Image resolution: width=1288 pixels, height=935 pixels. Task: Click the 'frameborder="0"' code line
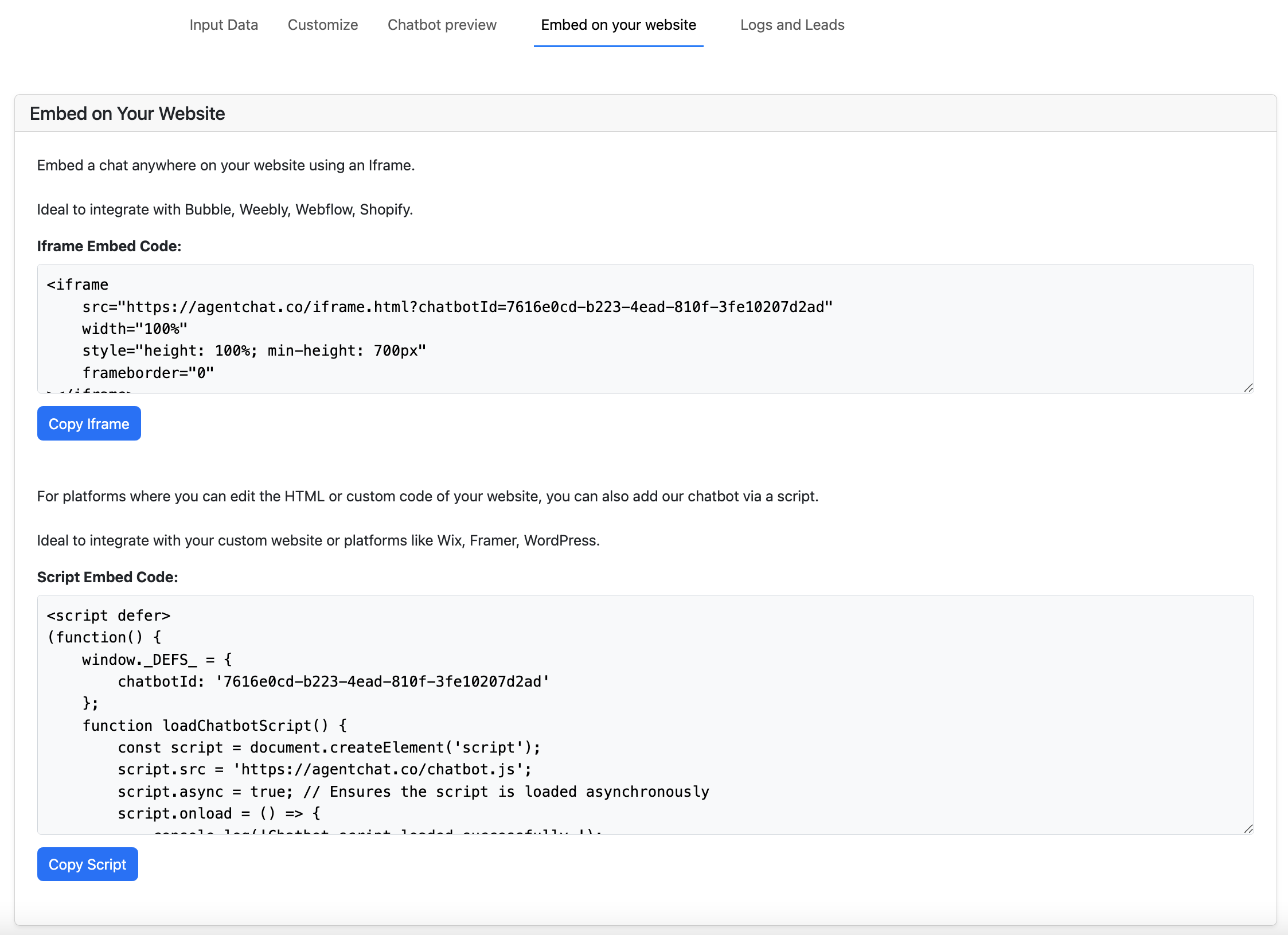tap(148, 373)
